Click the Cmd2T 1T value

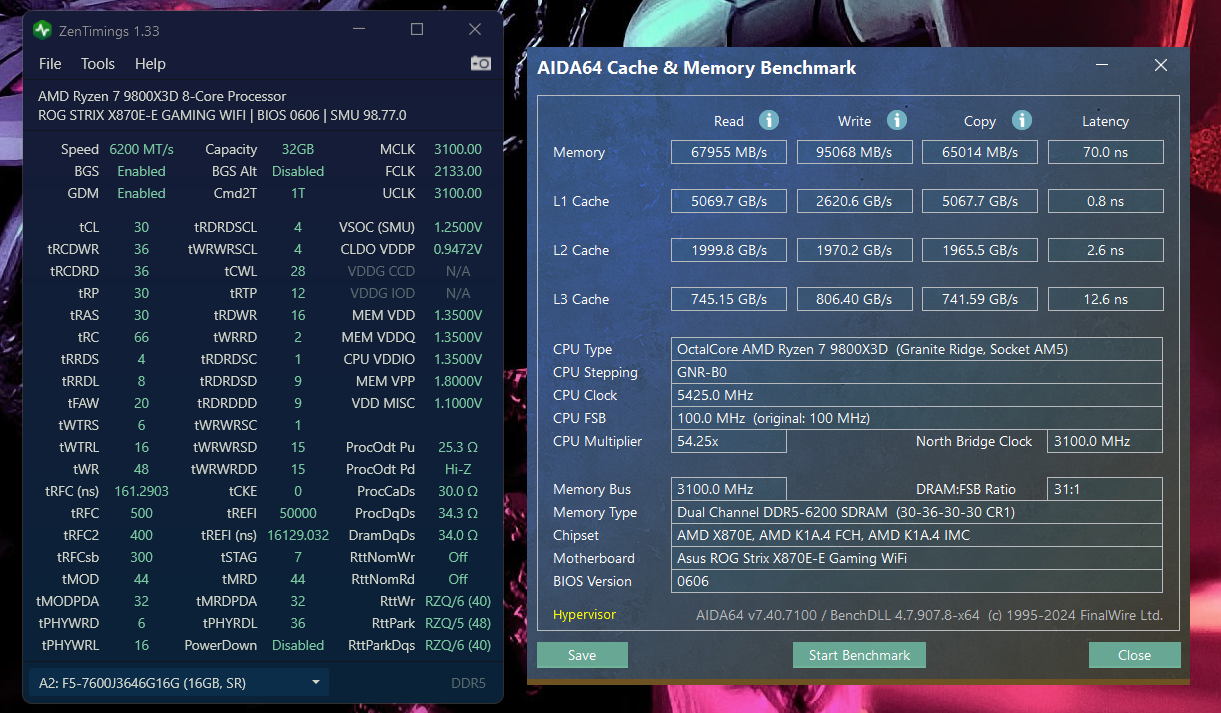(x=298, y=193)
